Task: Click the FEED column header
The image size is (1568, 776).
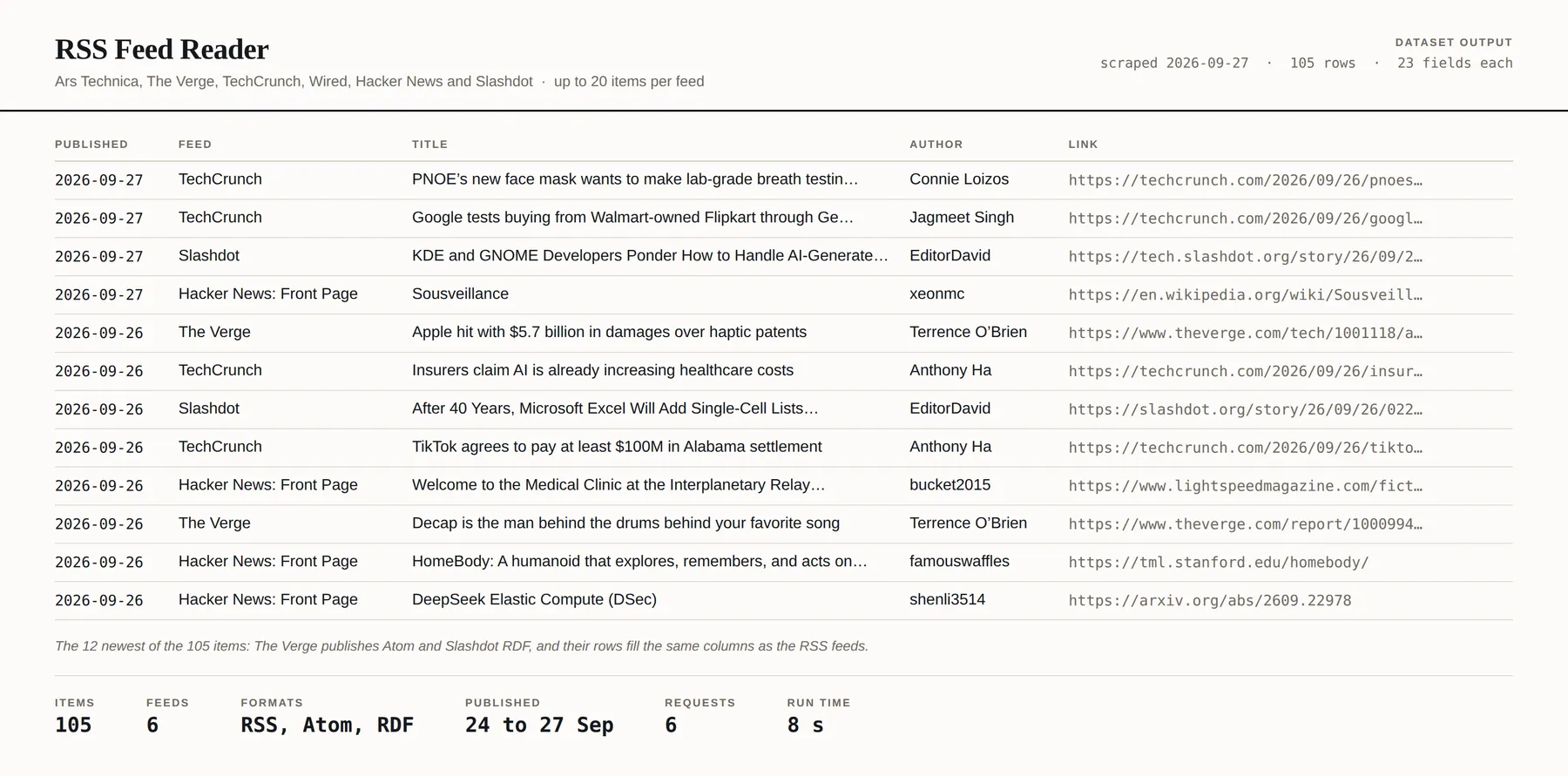Action: click(195, 145)
